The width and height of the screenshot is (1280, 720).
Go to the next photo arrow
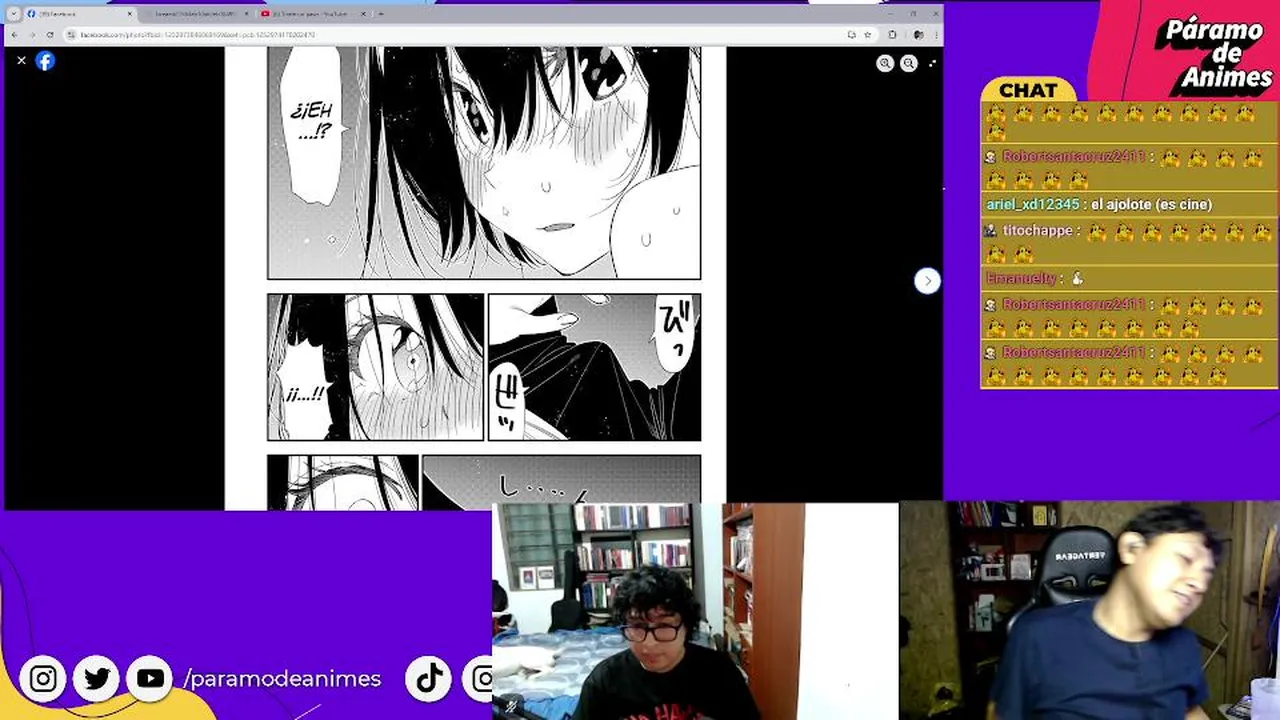click(x=927, y=281)
